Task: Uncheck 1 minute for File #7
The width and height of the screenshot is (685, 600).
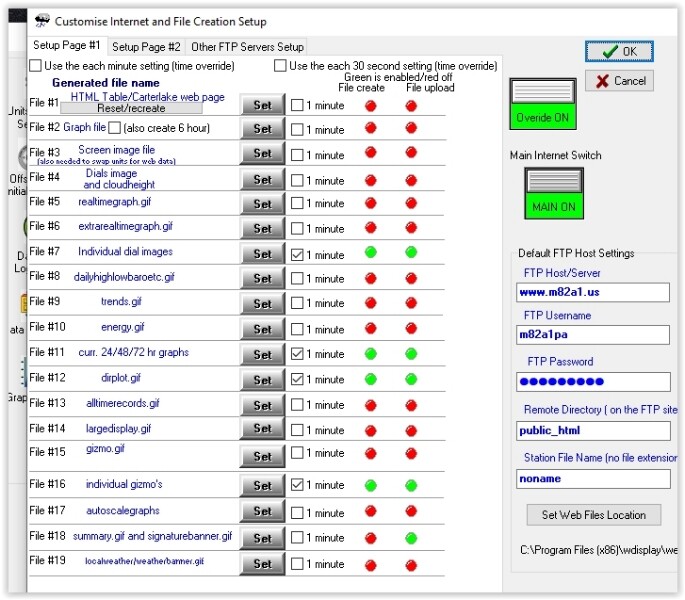Action: 297,254
